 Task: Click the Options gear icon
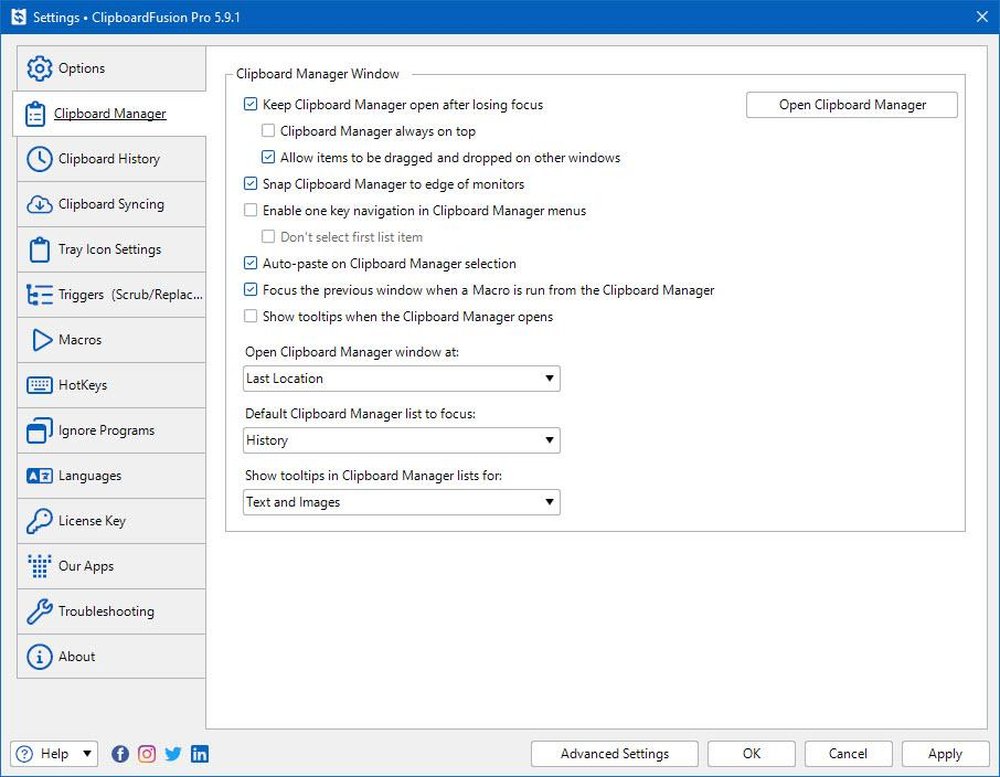point(39,68)
